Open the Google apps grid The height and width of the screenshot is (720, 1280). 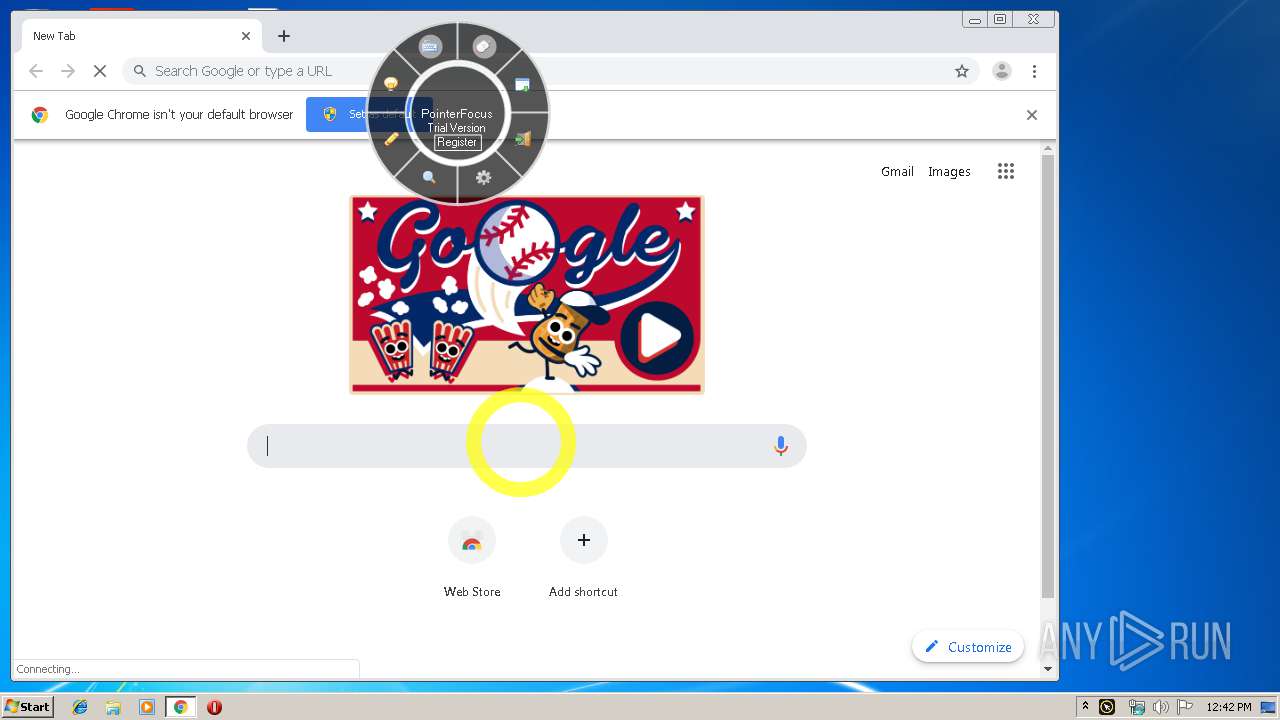coord(1006,171)
